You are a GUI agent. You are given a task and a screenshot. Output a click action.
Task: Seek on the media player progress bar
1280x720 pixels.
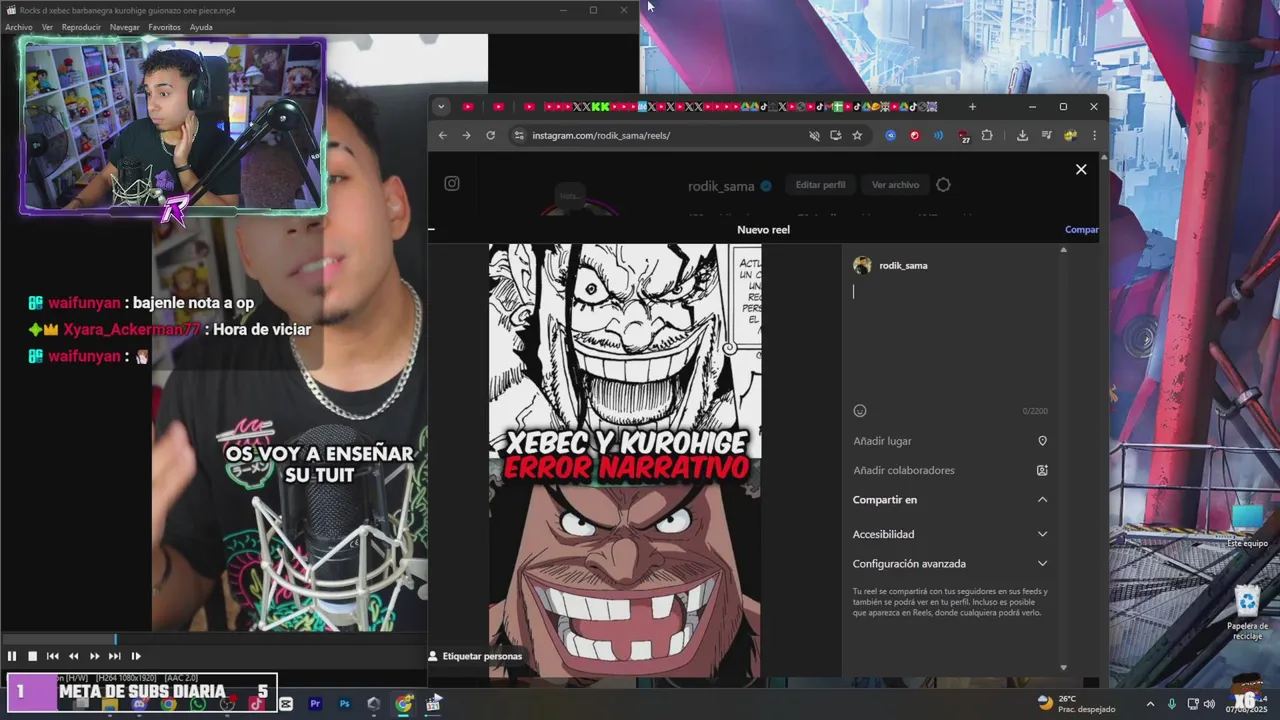pyautogui.click(x=214, y=640)
